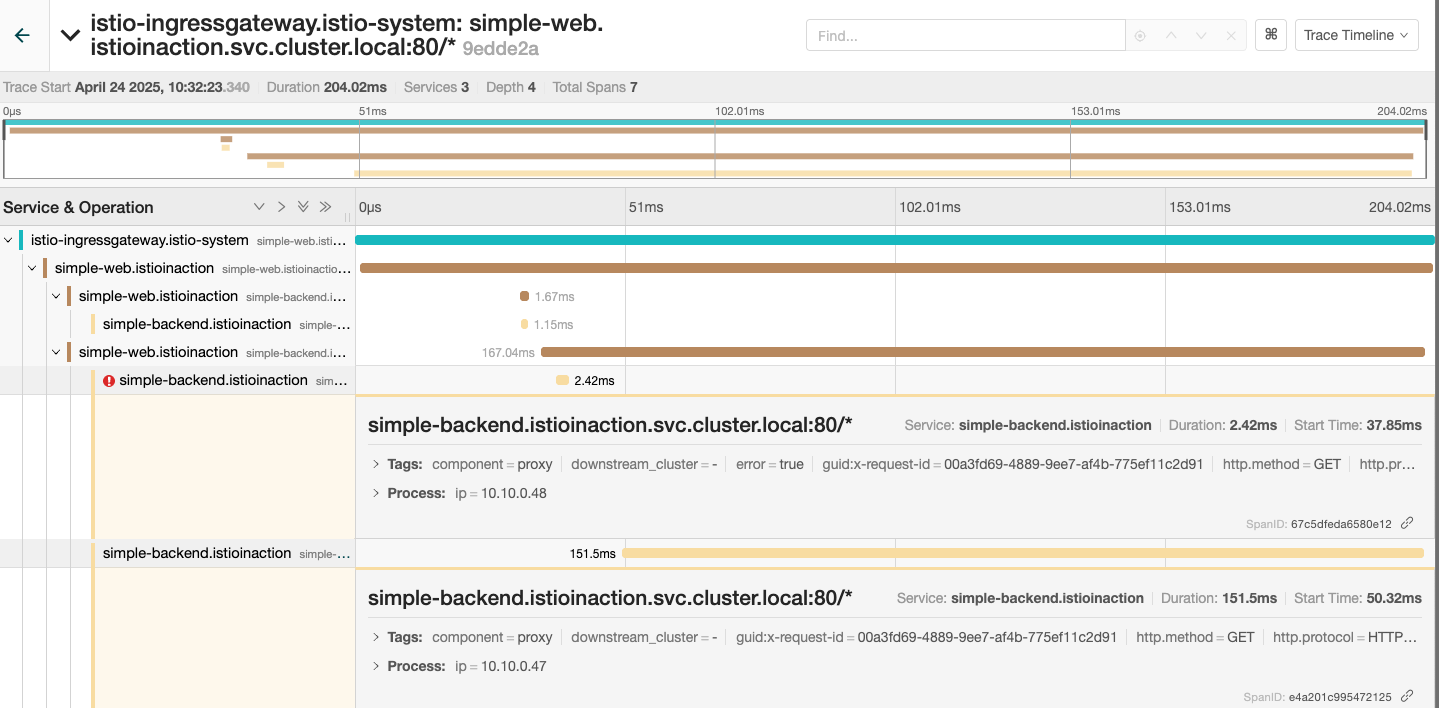
Task: Collapse simple-web.istioinaction row with 1.67ms span
Action: [x=57, y=296]
